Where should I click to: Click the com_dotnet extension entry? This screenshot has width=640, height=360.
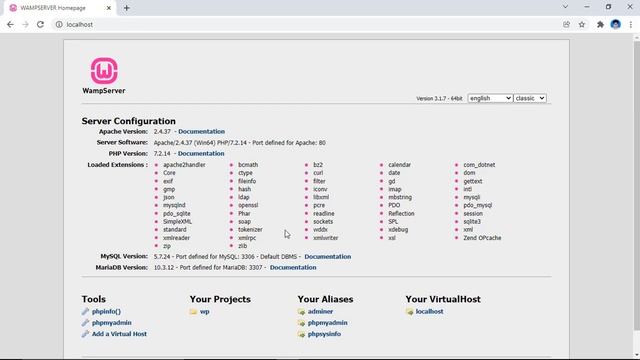[479, 165]
